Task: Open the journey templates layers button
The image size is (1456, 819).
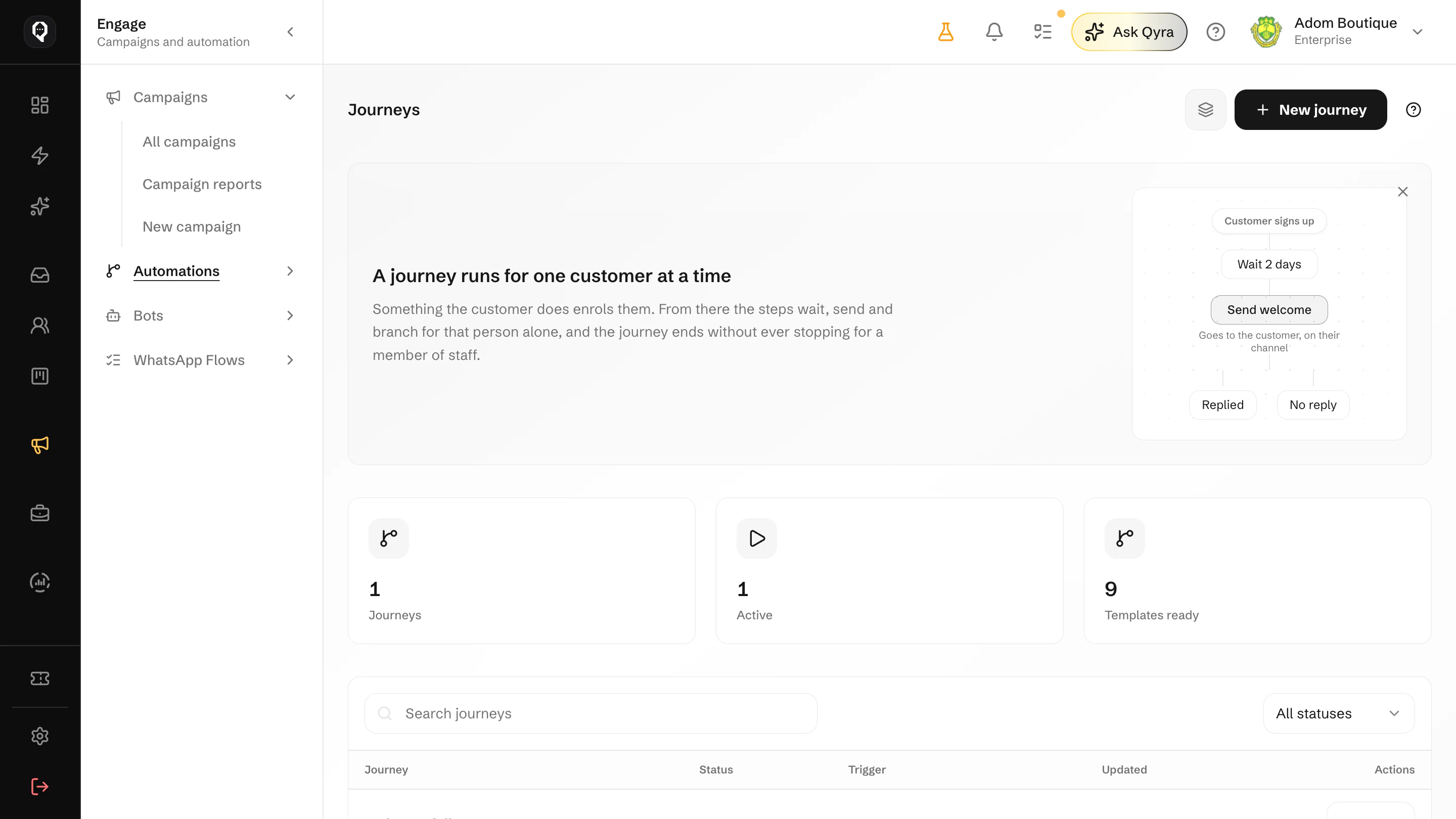Action: [x=1206, y=110]
